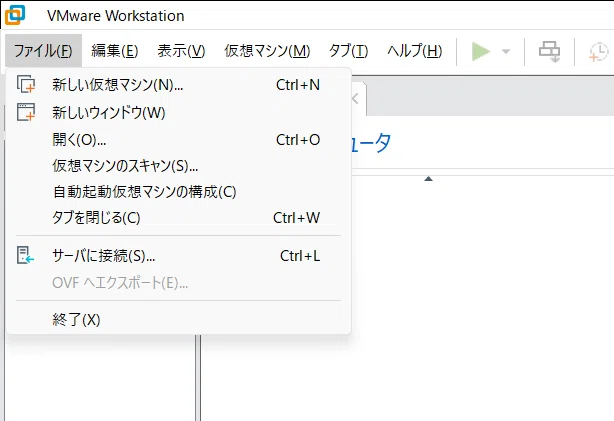Open the ヘルプ(H) menu
614x421 pixels.
[414, 51]
